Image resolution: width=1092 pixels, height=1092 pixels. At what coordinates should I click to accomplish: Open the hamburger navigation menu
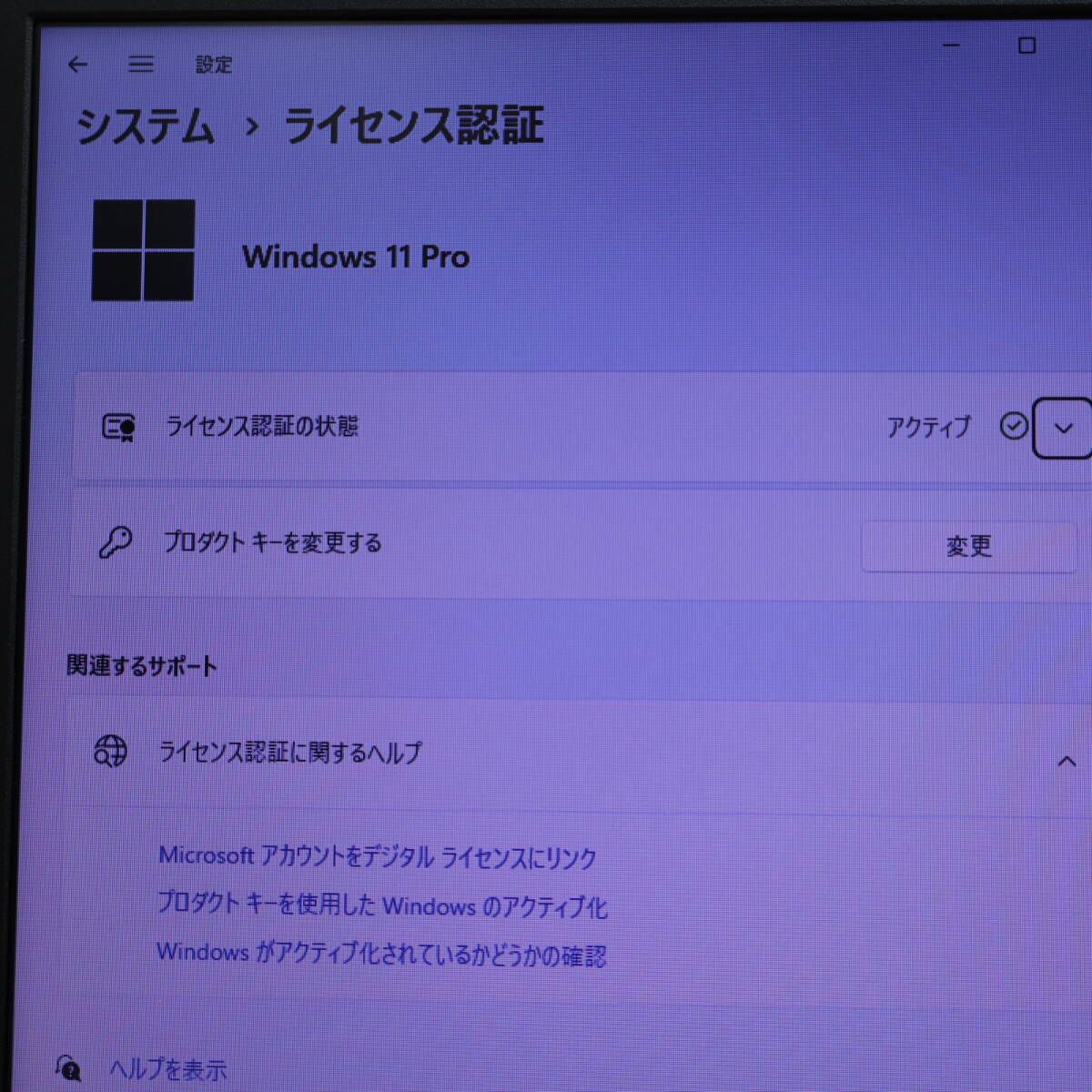pyautogui.click(x=140, y=64)
